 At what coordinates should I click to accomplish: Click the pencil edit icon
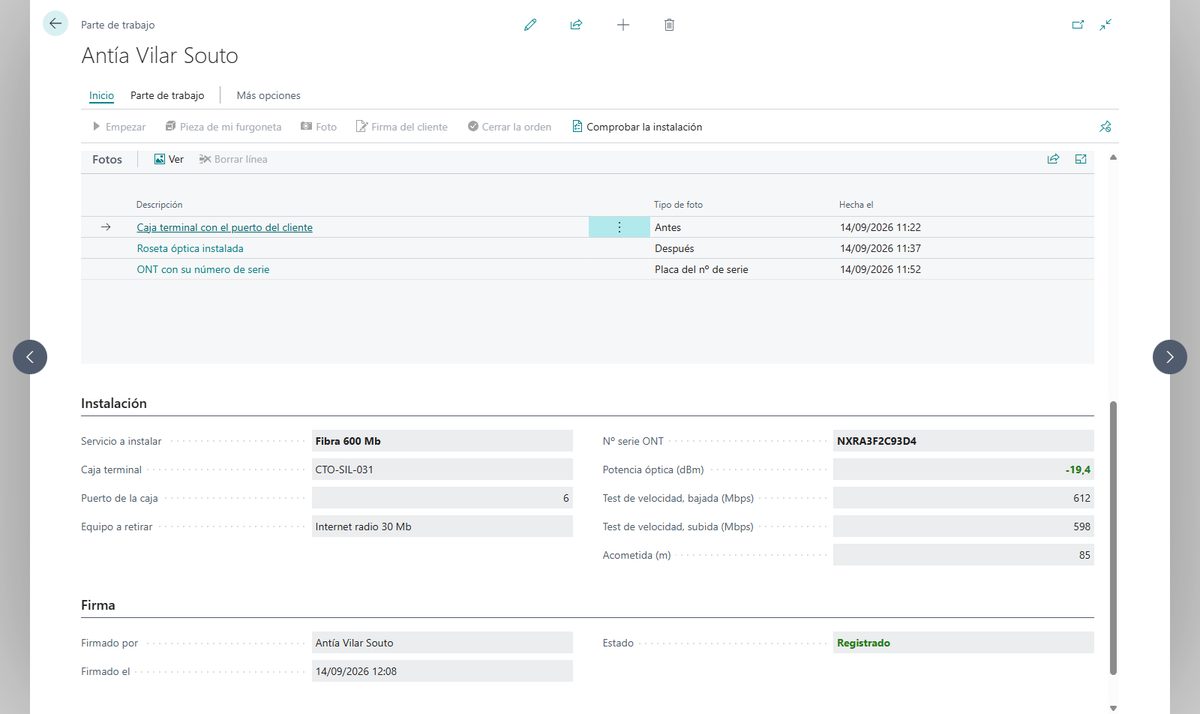[x=530, y=24]
